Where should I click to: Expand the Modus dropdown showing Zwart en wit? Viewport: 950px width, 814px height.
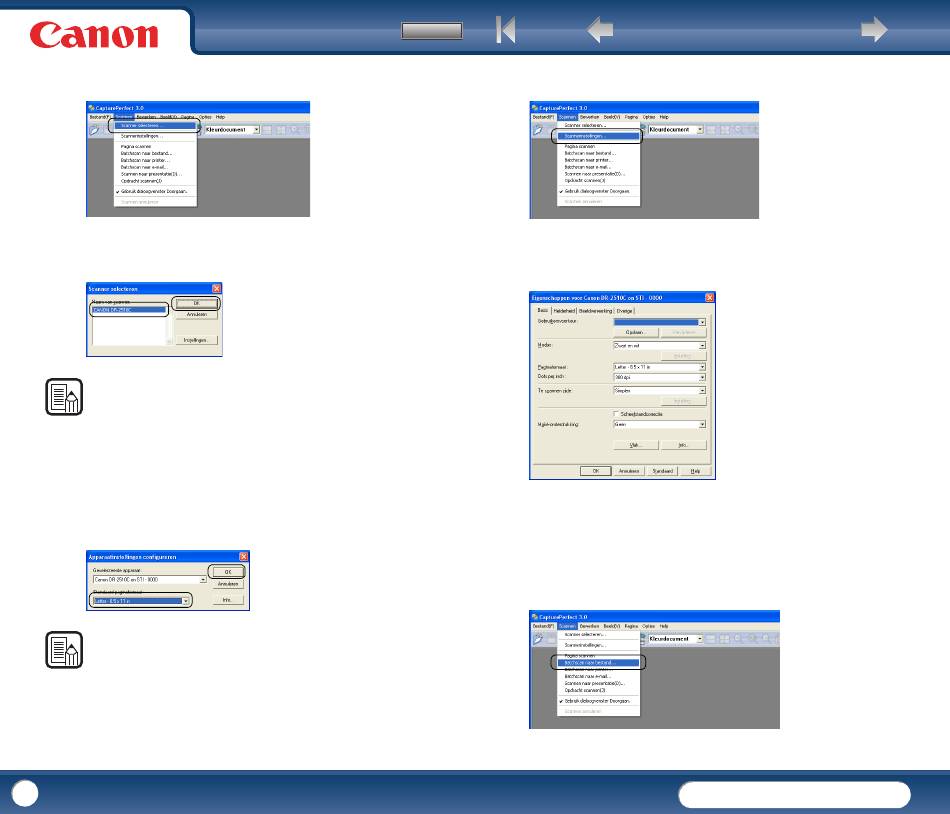702,346
